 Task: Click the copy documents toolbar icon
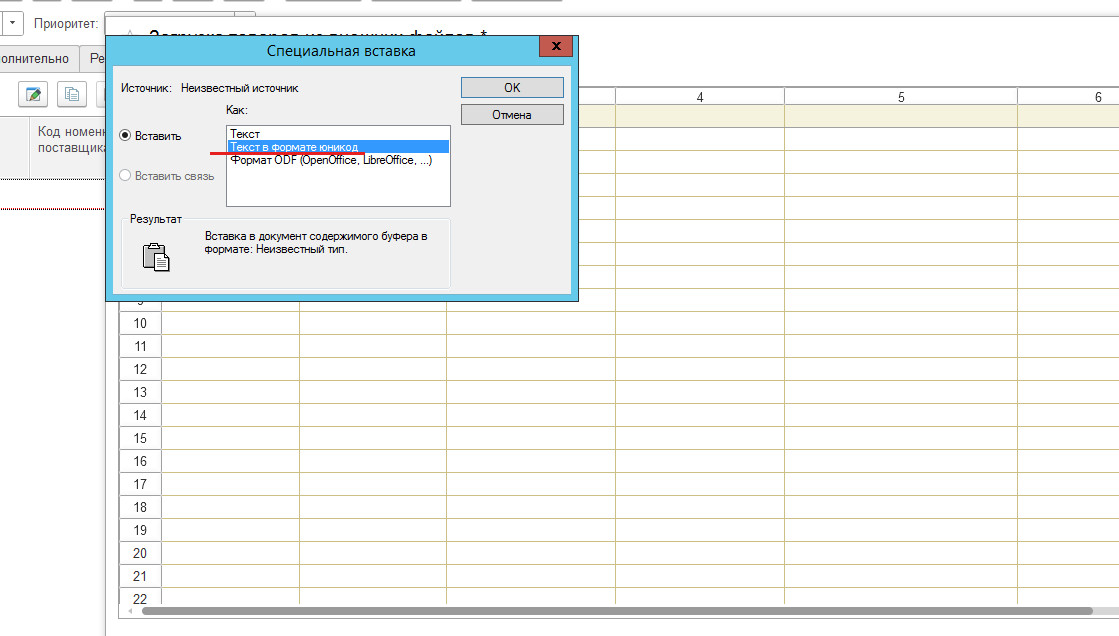point(72,95)
